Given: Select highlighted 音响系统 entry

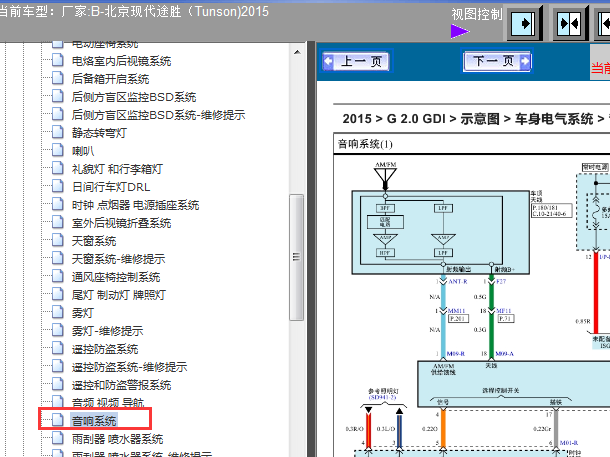Looking at the screenshot, I should (94, 421).
